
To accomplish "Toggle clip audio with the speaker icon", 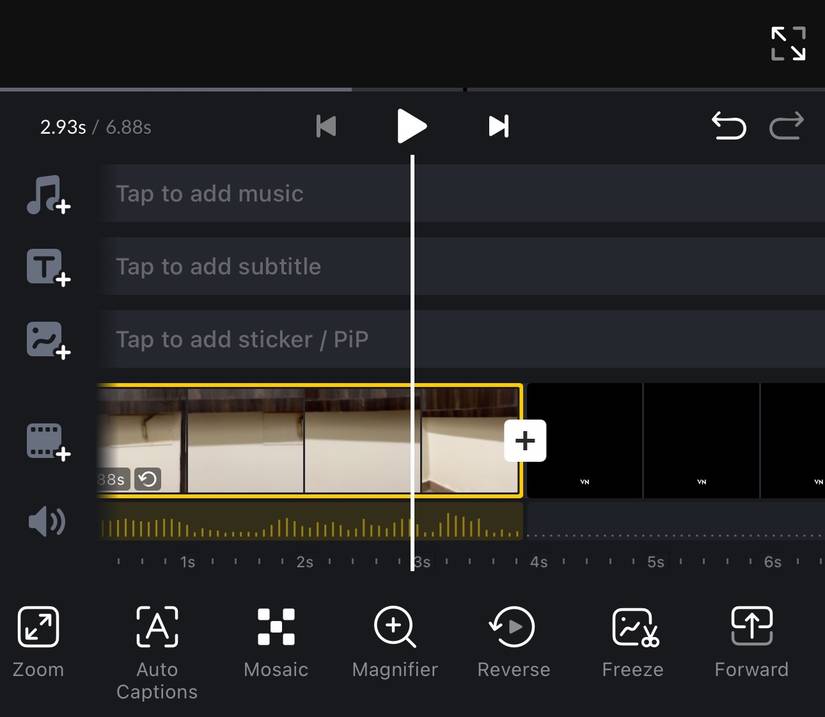I will pyautogui.click(x=46, y=521).
